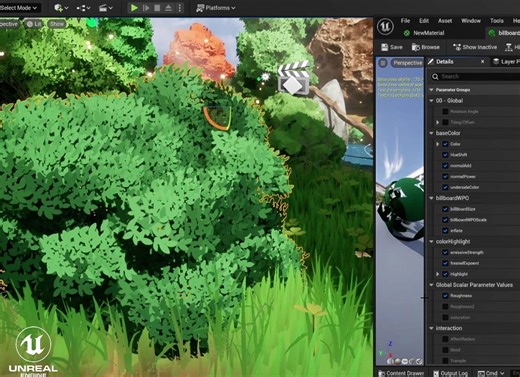Open play options three-dot menu
The height and width of the screenshot is (377, 520).
(180, 8)
